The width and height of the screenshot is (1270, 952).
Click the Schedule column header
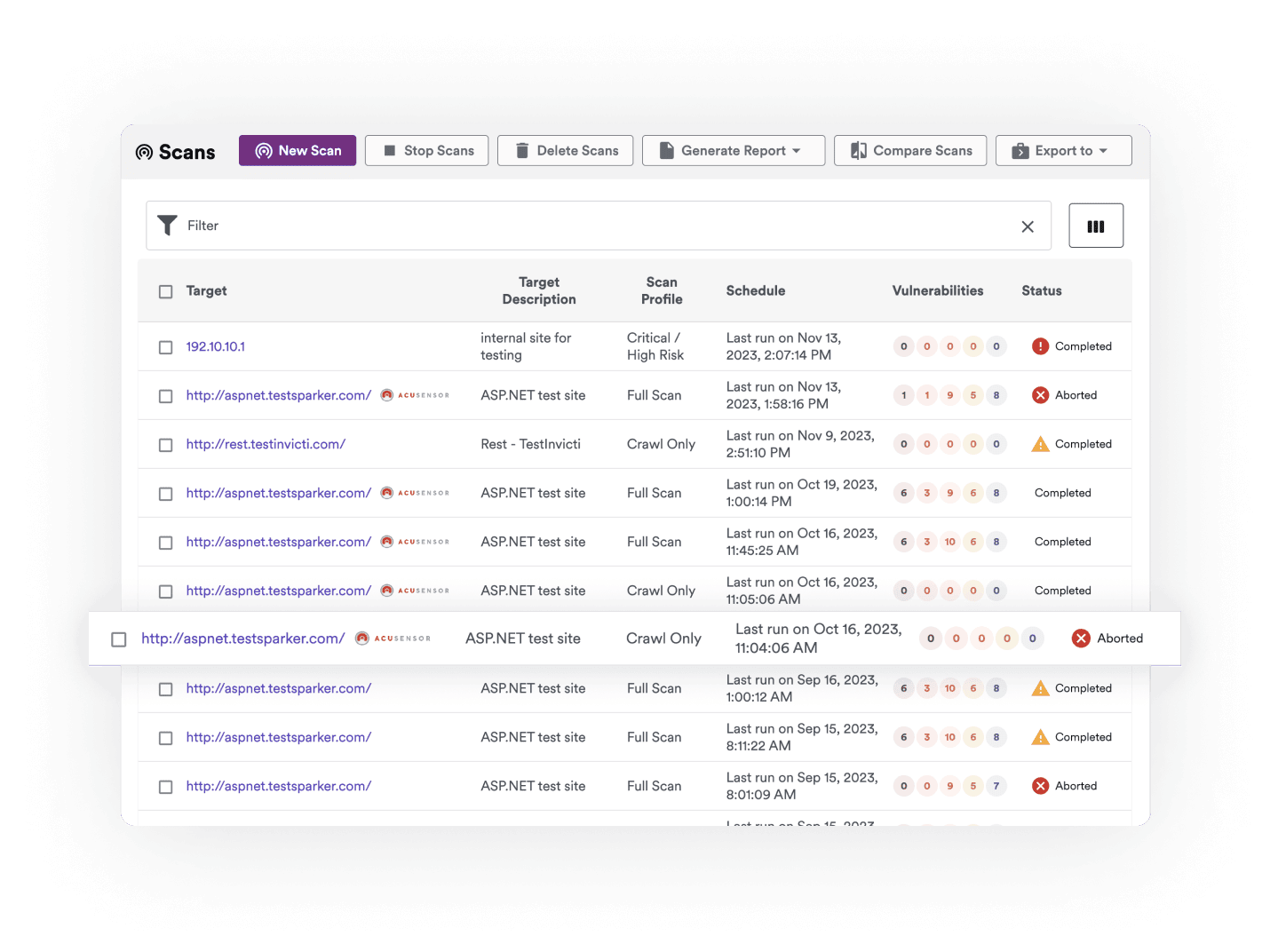(755, 290)
